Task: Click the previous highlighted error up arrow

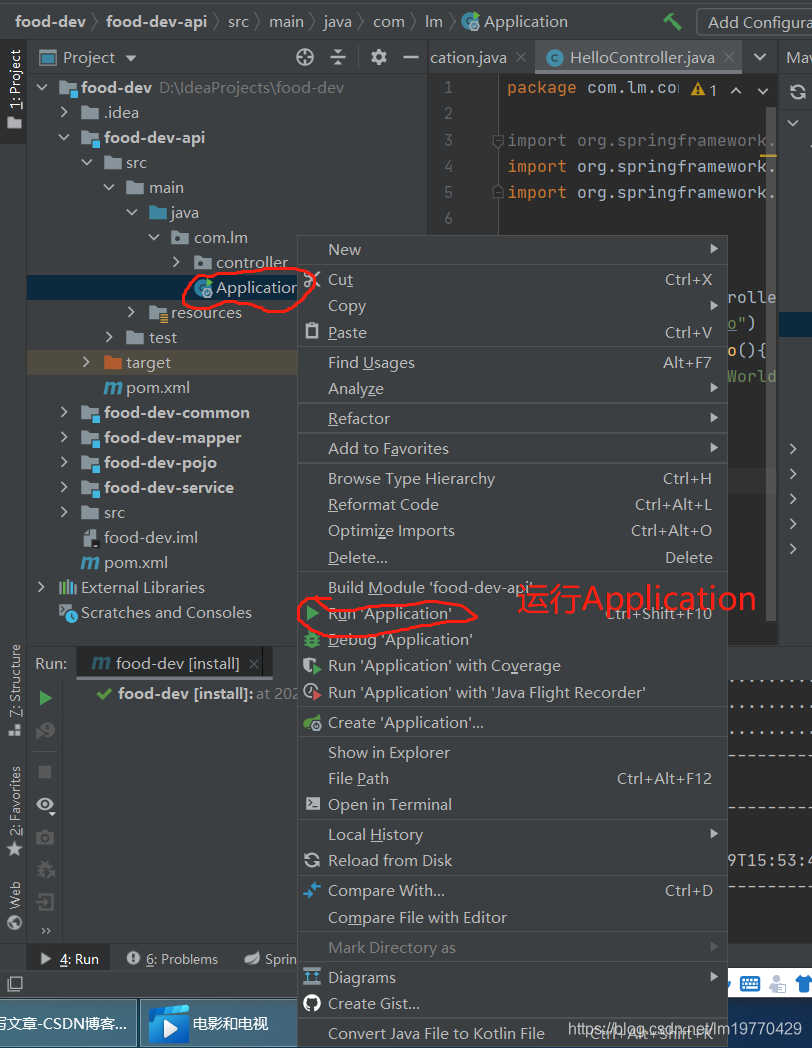Action: pyautogui.click(x=736, y=90)
